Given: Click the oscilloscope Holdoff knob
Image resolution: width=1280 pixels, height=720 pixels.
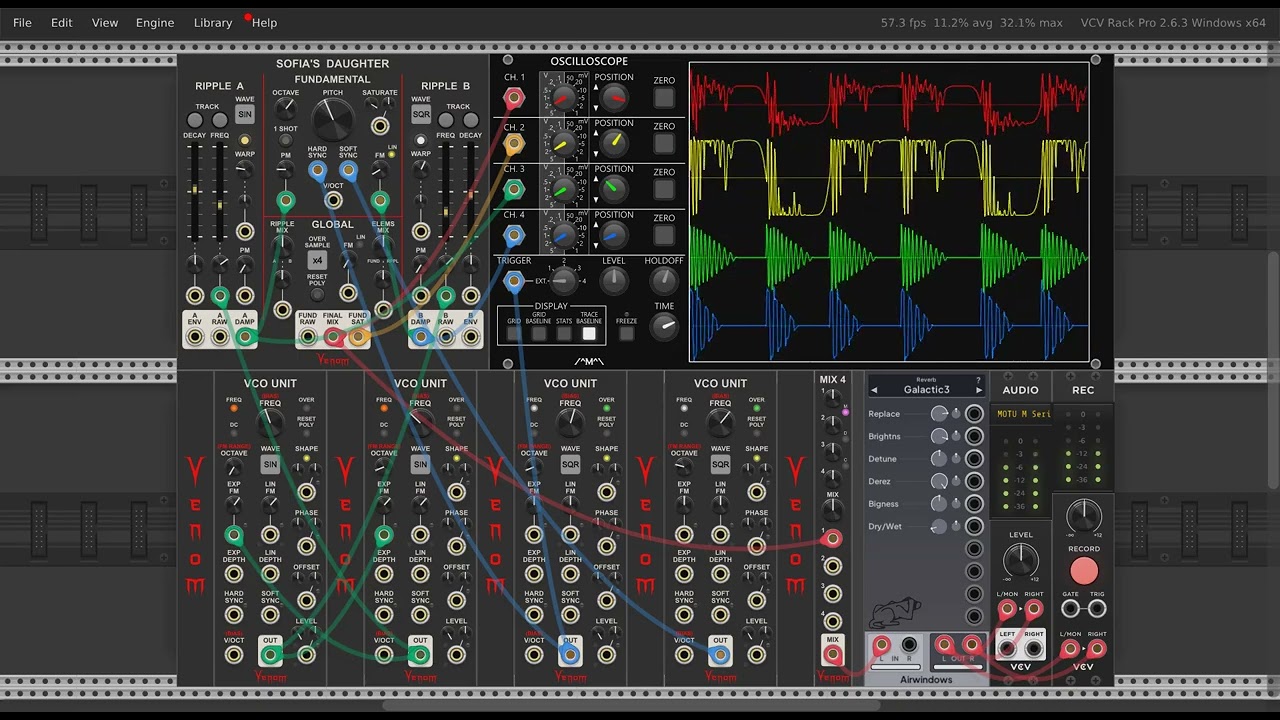Looking at the screenshot, I should tap(663, 282).
